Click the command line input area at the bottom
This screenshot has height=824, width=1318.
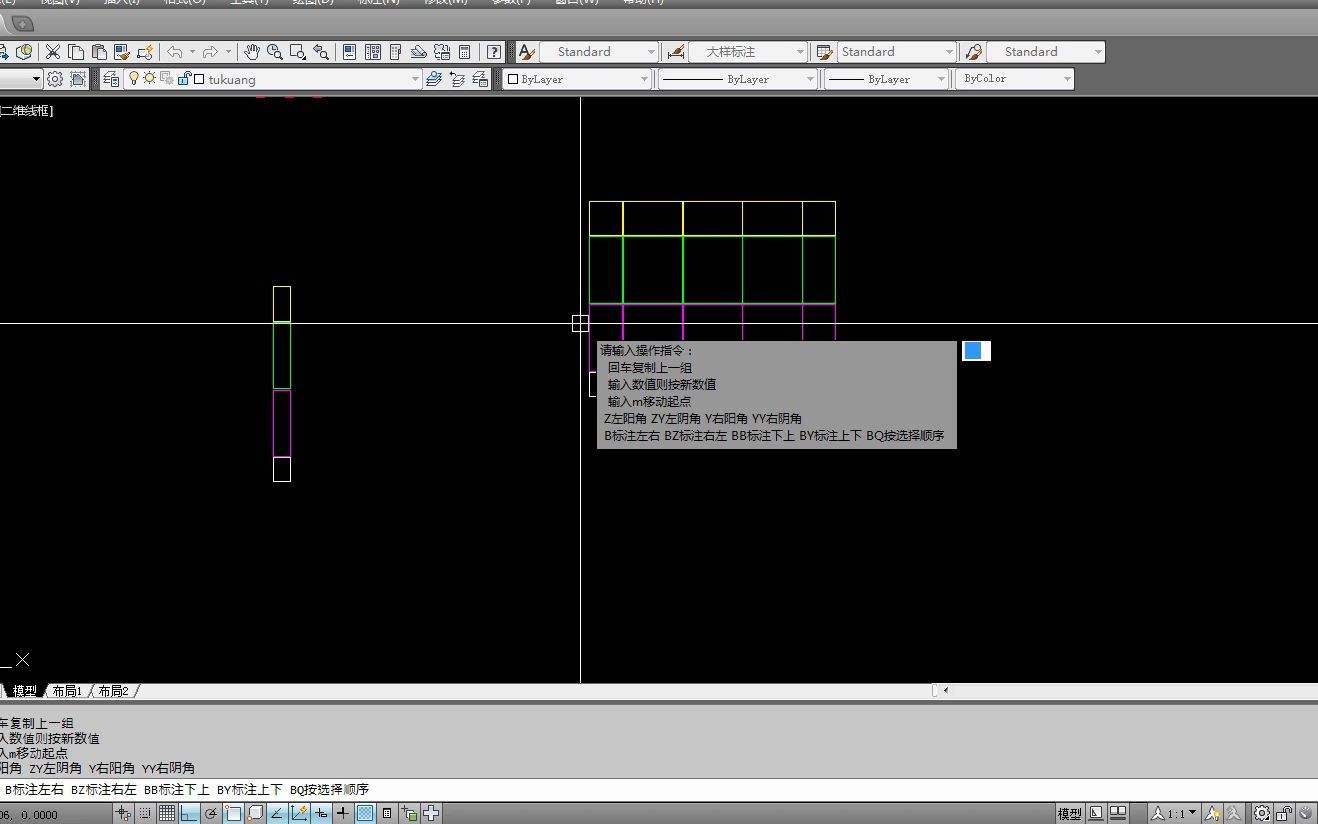point(659,790)
